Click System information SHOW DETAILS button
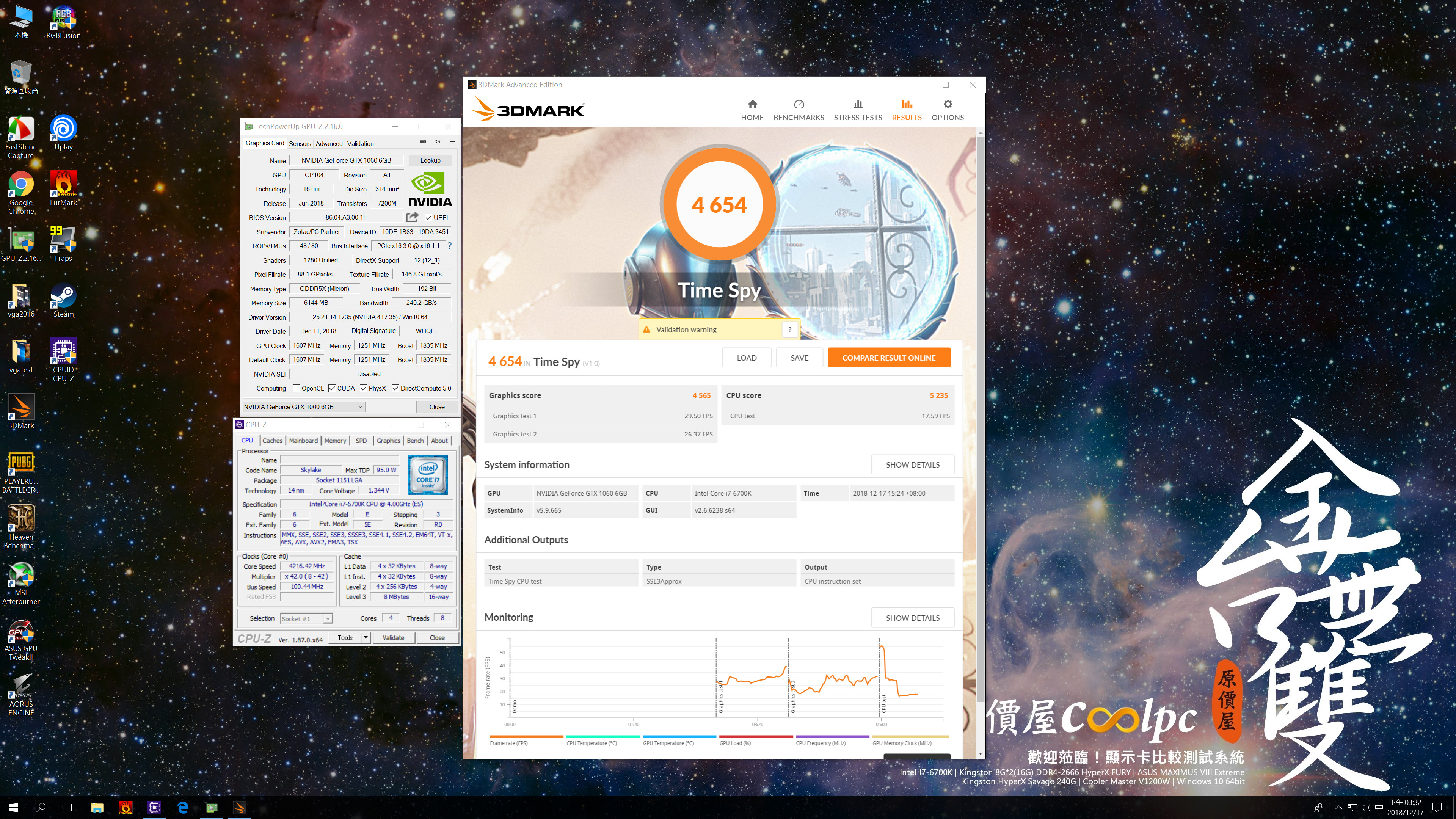1456x819 pixels. tap(912, 464)
